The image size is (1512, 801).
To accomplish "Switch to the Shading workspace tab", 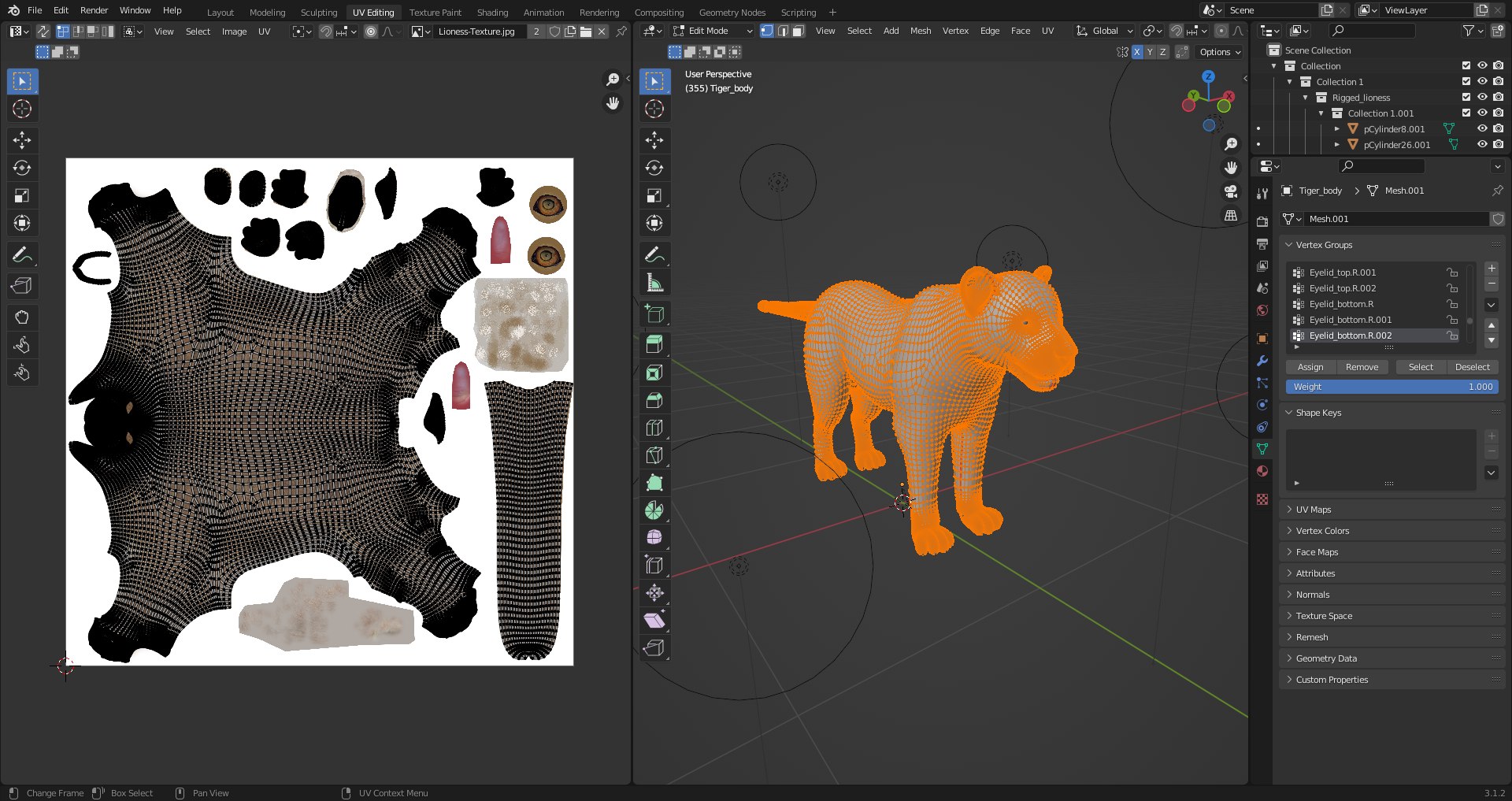I will tap(492, 12).
